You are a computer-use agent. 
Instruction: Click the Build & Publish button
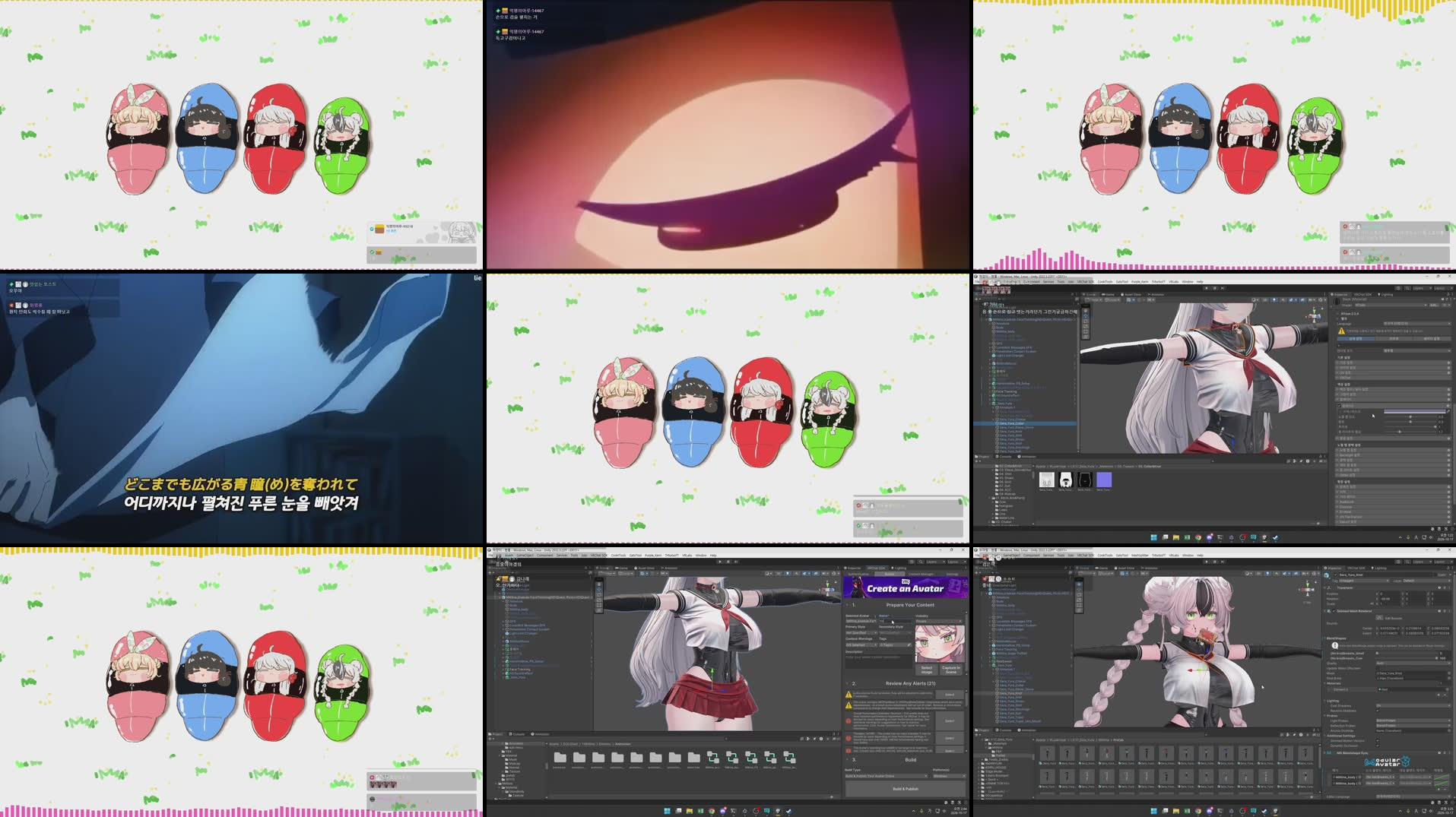[906, 789]
